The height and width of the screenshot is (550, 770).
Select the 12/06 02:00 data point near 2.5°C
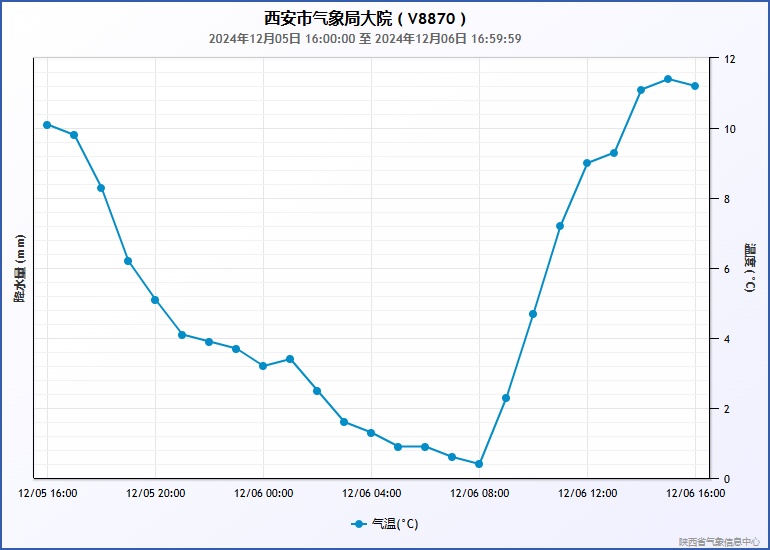coord(317,390)
